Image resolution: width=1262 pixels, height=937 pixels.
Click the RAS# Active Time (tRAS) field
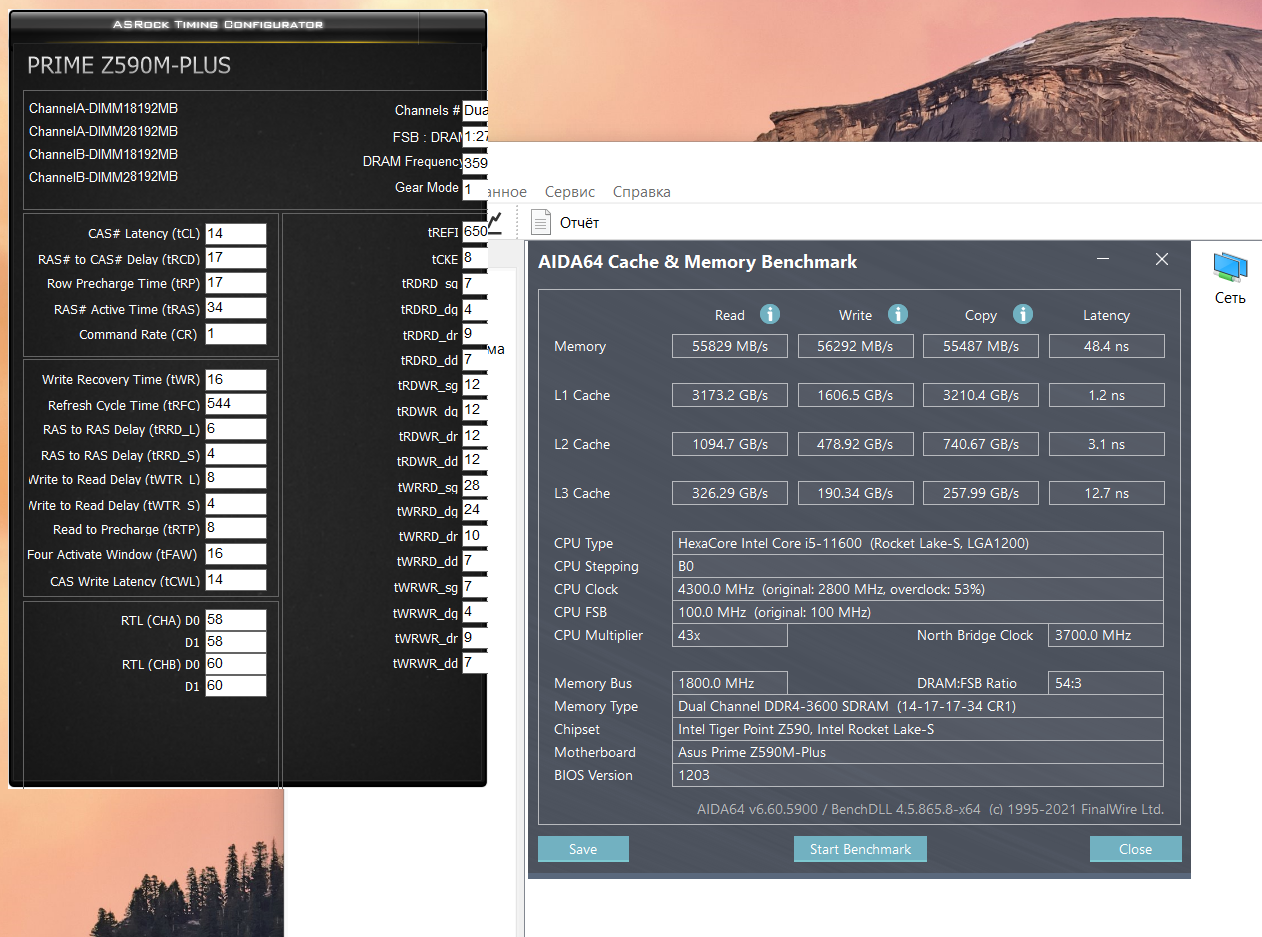tap(236, 308)
